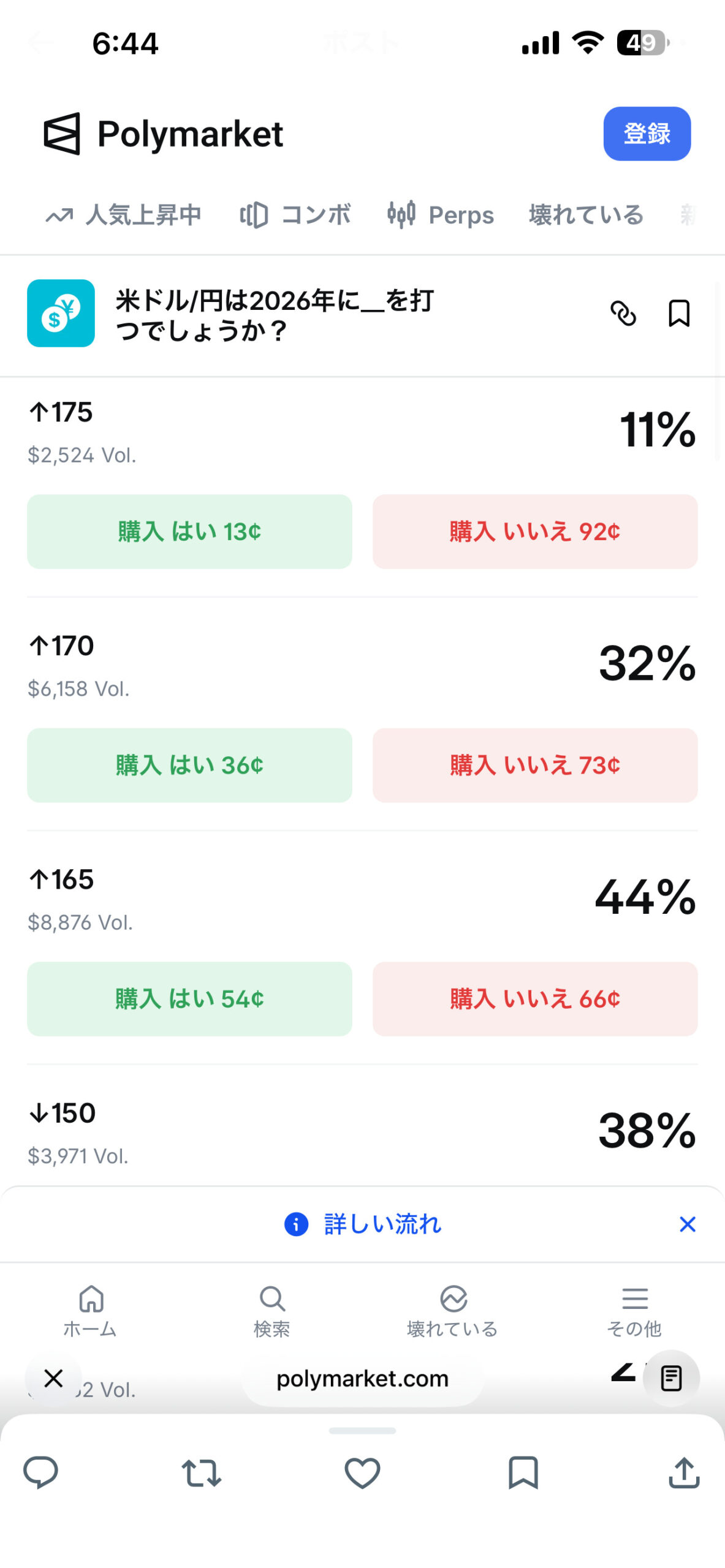Copy the market link via the chain icon
The width and height of the screenshot is (725, 1568).
pos(623,314)
